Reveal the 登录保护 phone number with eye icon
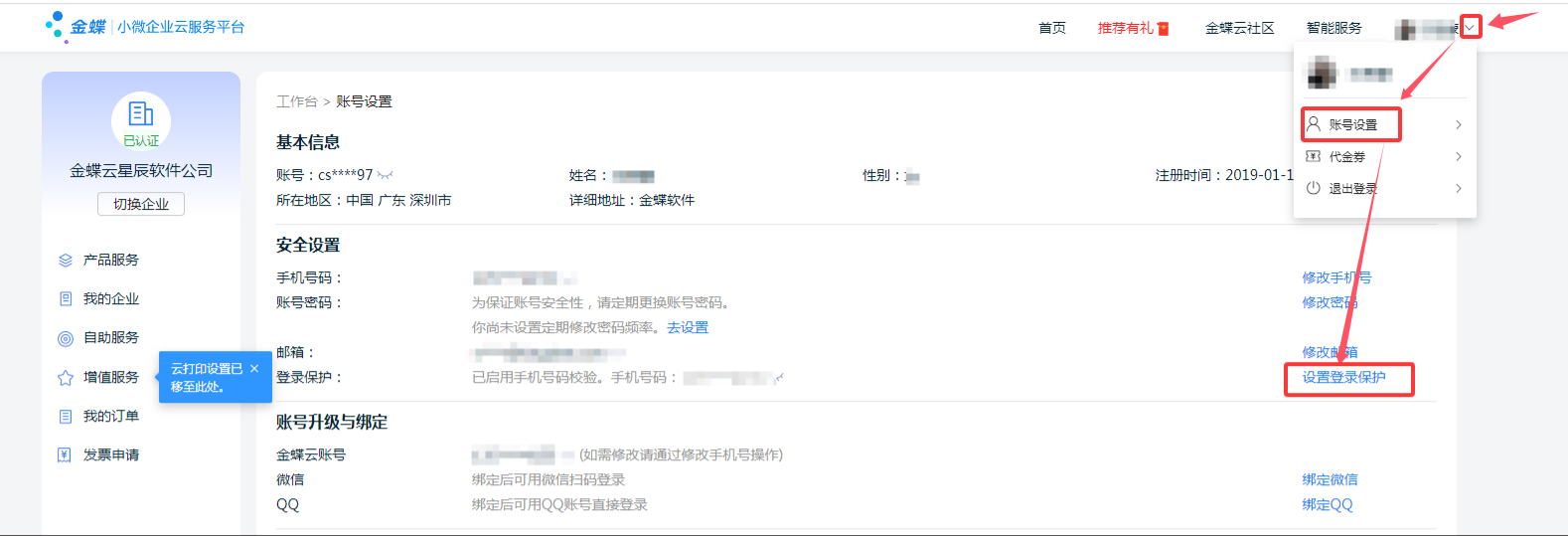Image resolution: width=1568 pixels, height=536 pixels. (779, 378)
